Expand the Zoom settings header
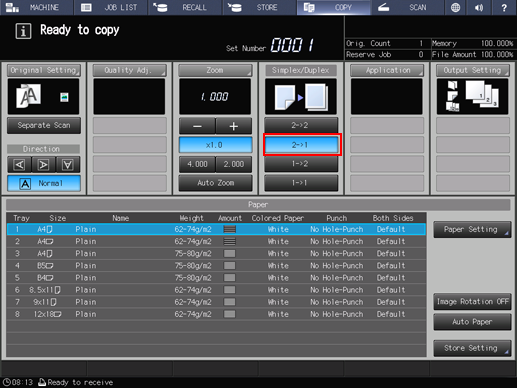Screen dimensions: 517x388 [x=215, y=70]
